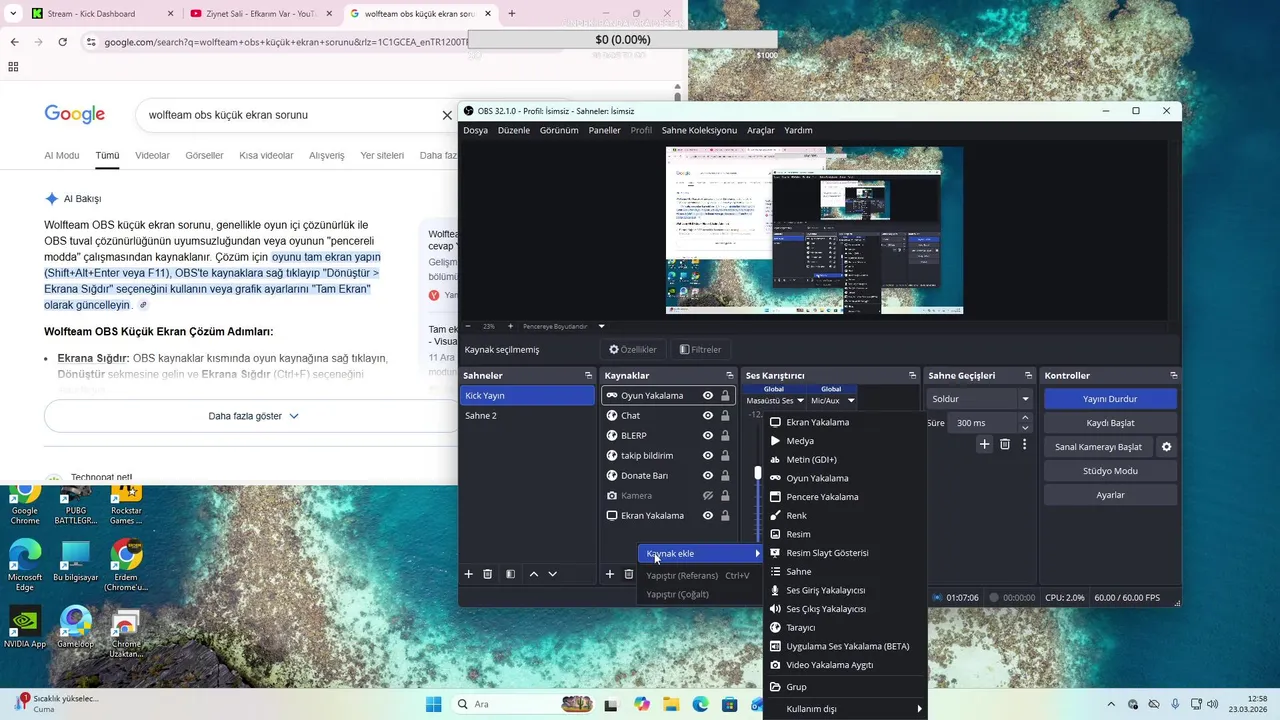
Task: Open Chrome apps grid icon
Action: click(13, 67)
